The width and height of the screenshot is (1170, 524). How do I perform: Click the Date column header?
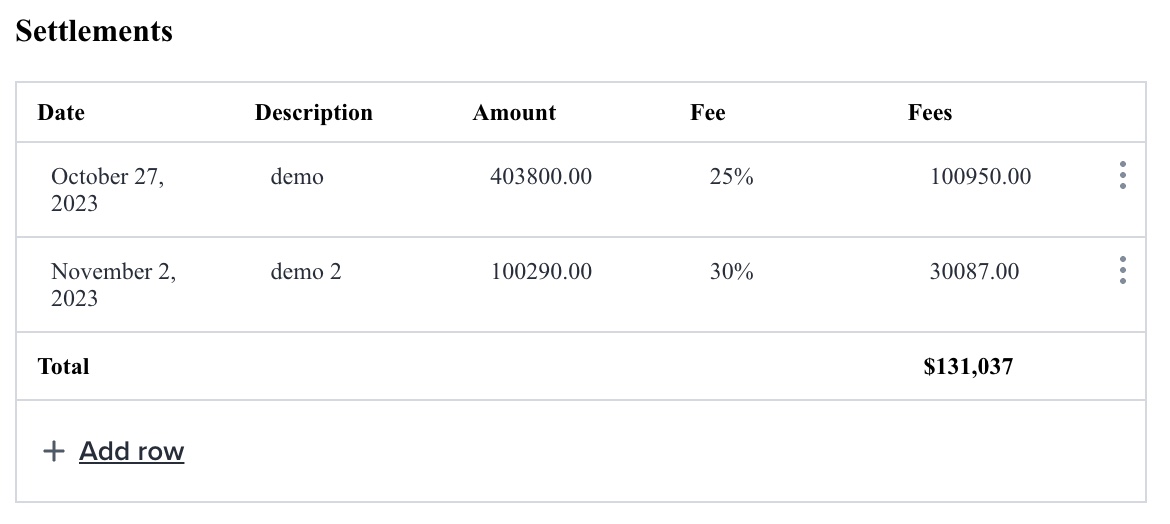click(x=61, y=113)
